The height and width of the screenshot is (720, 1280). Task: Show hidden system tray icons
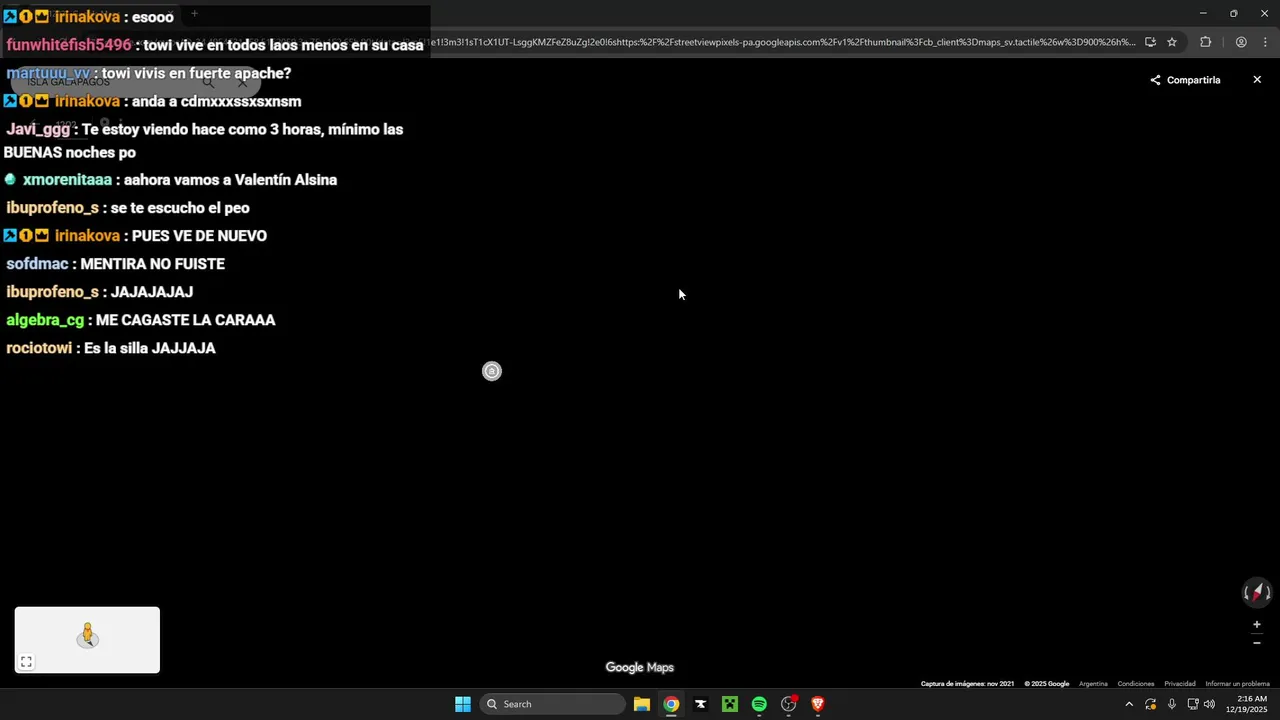(1129, 704)
